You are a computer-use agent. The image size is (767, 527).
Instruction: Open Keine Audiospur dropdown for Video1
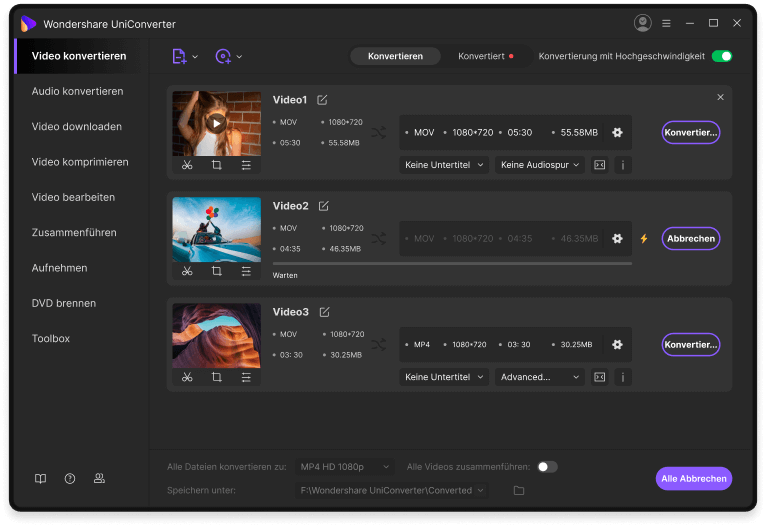(540, 165)
